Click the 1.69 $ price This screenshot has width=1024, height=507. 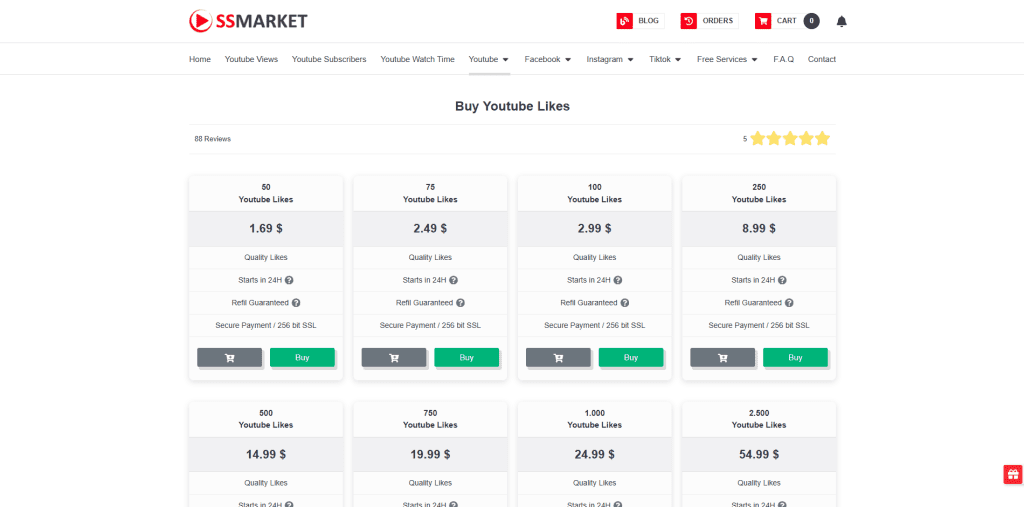click(x=266, y=229)
